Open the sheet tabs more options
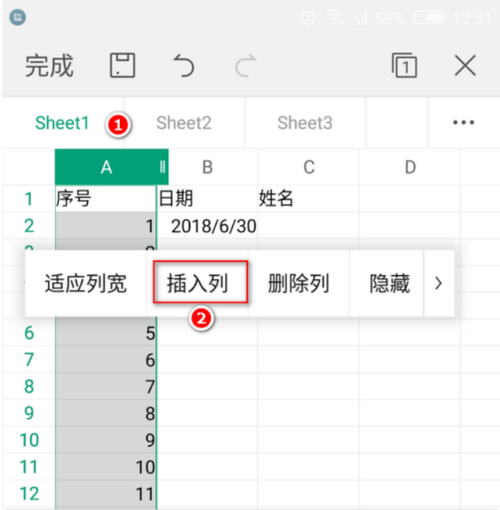The width and height of the screenshot is (500, 510). (x=463, y=123)
